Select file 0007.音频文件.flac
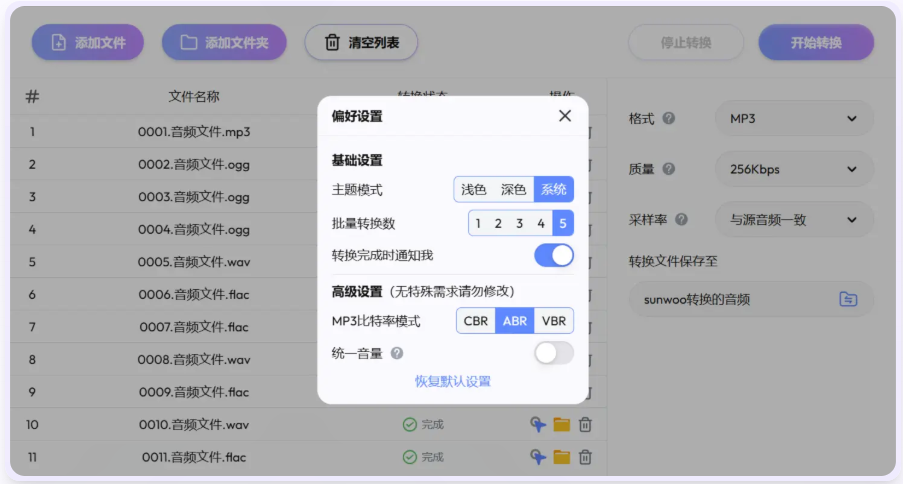The image size is (903, 484). point(194,327)
